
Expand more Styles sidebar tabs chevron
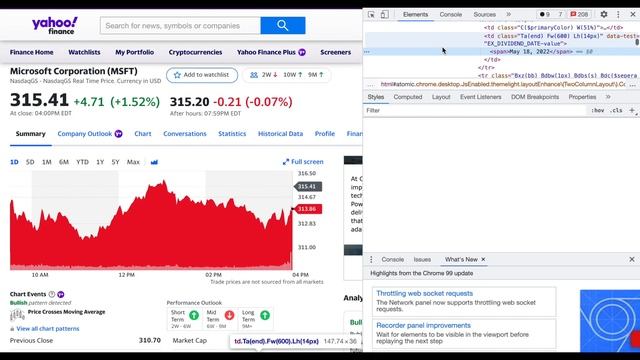(608, 97)
